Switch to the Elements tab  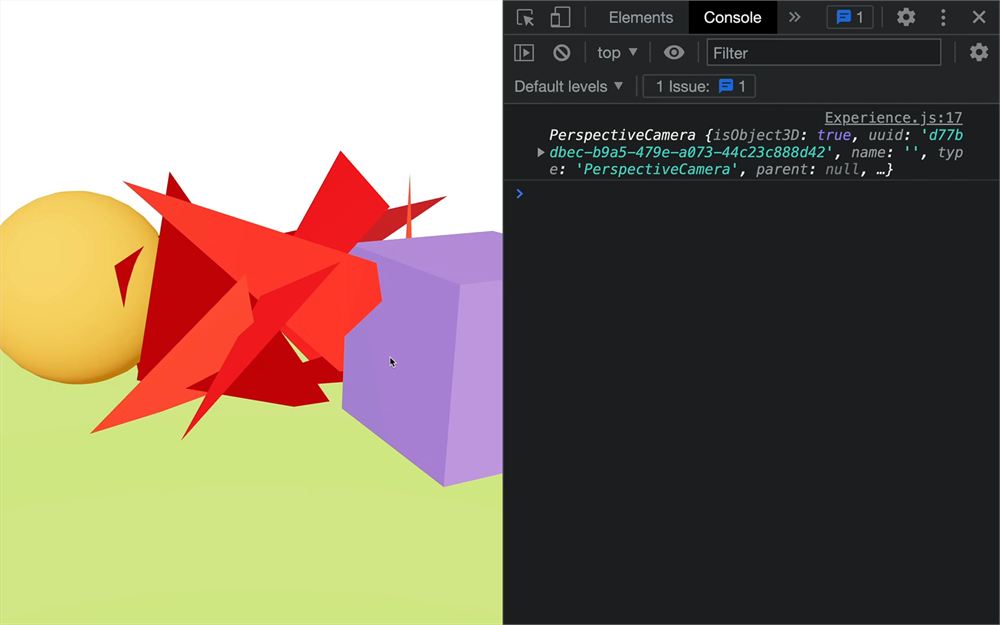(640, 17)
